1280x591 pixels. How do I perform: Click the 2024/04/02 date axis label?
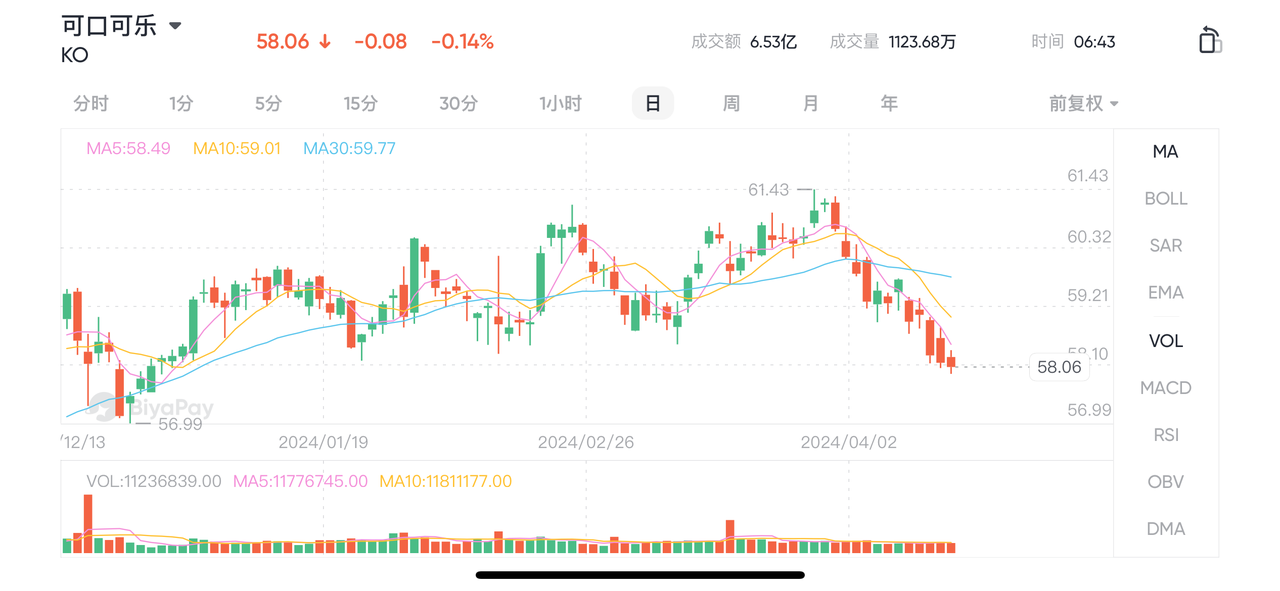click(x=849, y=442)
